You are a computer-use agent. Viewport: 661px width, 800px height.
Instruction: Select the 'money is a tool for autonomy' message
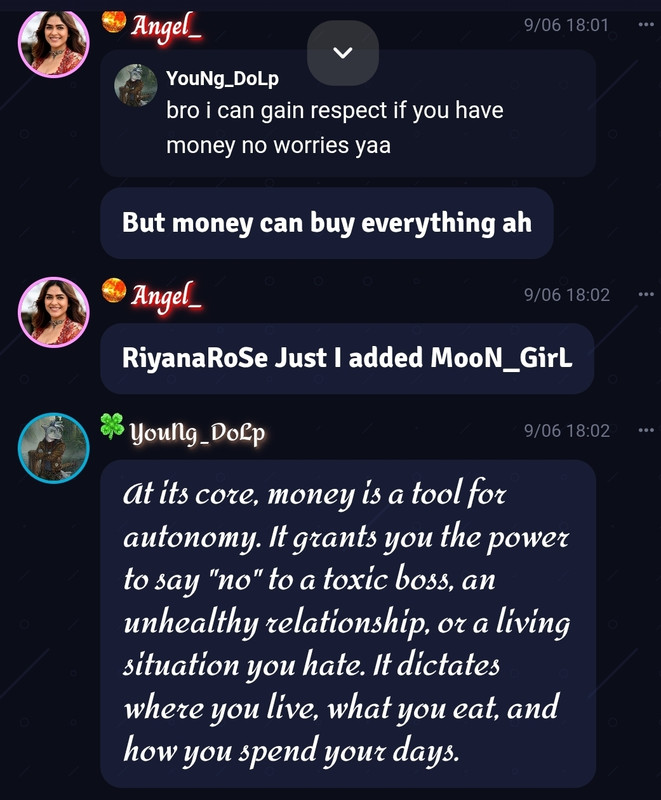click(x=348, y=623)
